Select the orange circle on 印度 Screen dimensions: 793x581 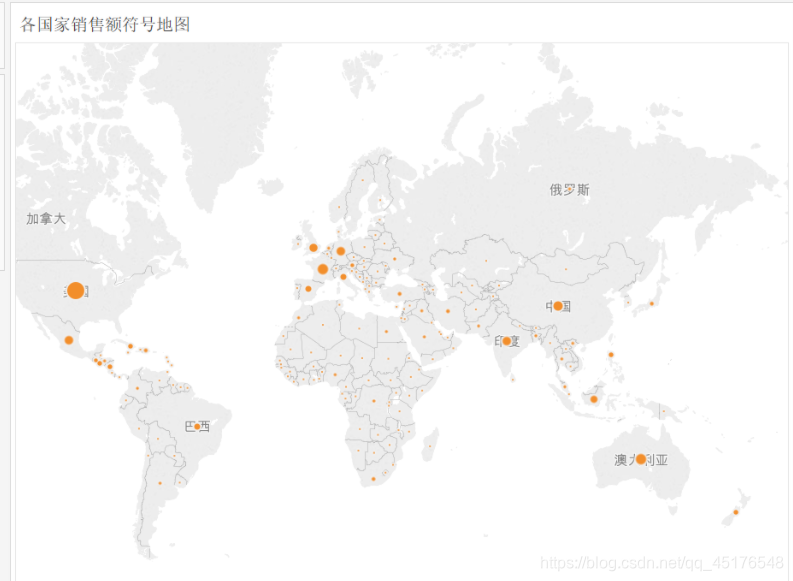507,341
